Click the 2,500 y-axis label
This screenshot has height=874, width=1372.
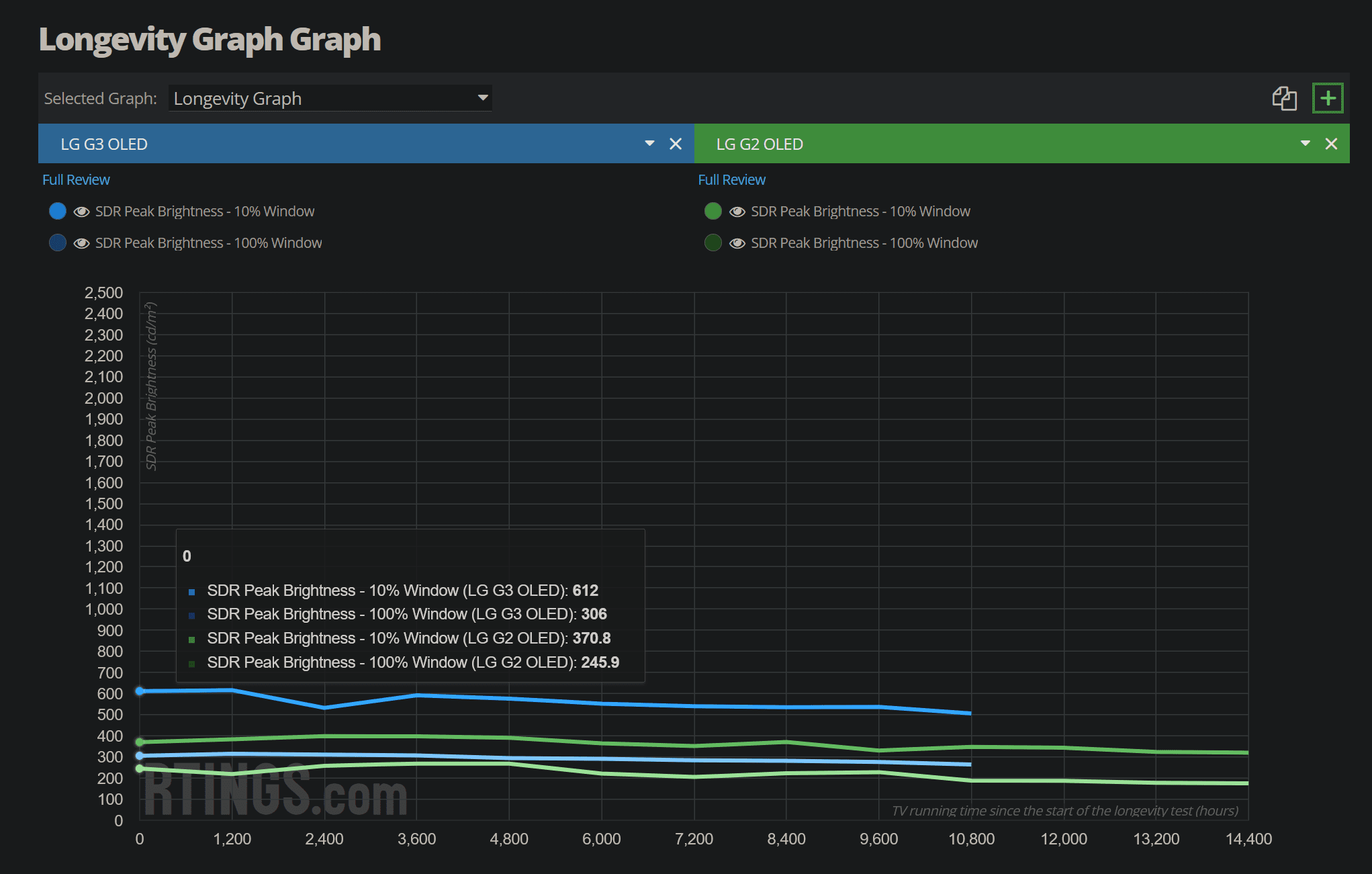(103, 293)
